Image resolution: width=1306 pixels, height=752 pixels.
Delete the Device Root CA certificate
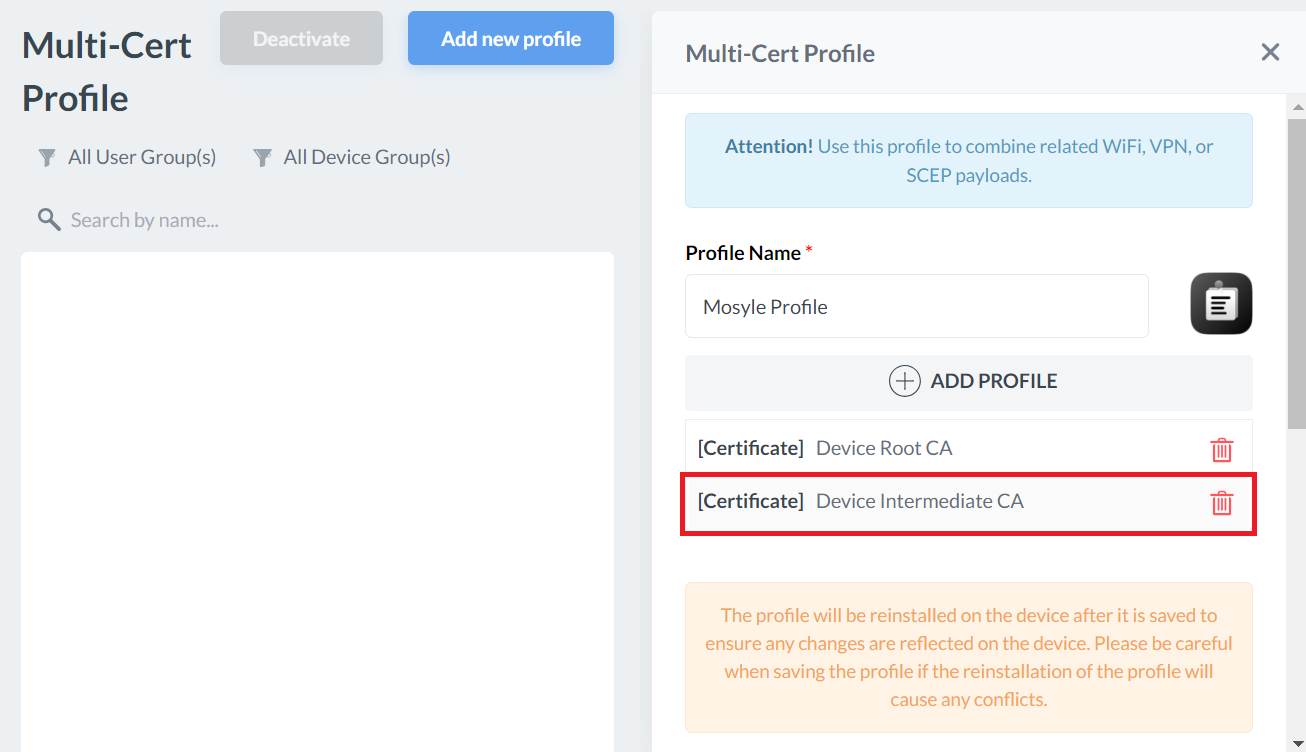point(1221,450)
